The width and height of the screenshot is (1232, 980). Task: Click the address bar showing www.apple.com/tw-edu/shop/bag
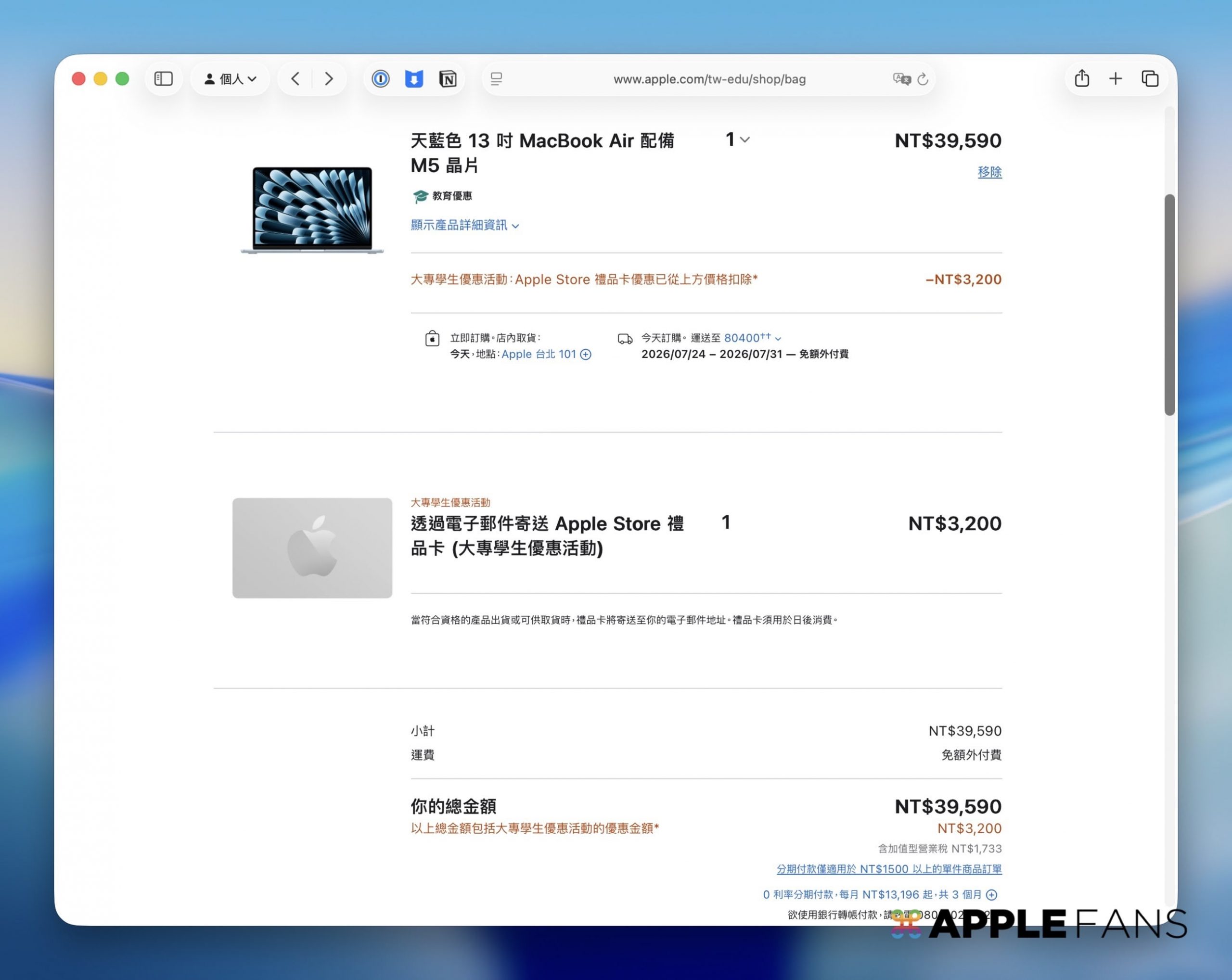pyautogui.click(x=709, y=79)
